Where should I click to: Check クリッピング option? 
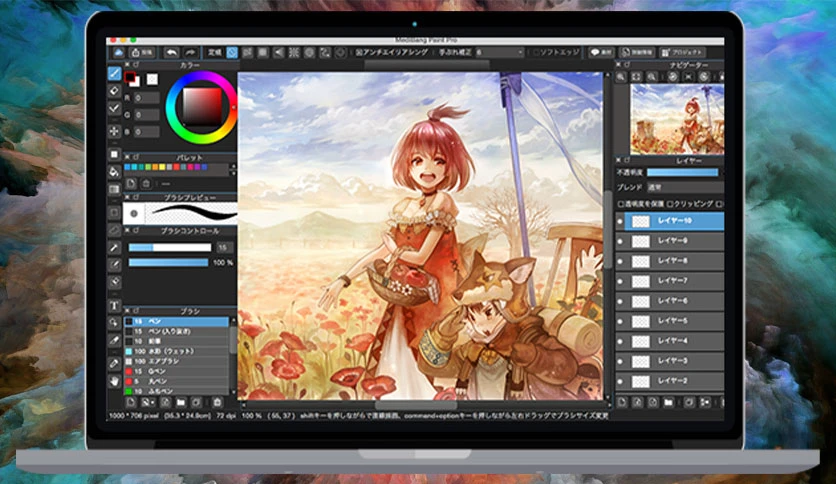[x=671, y=204]
